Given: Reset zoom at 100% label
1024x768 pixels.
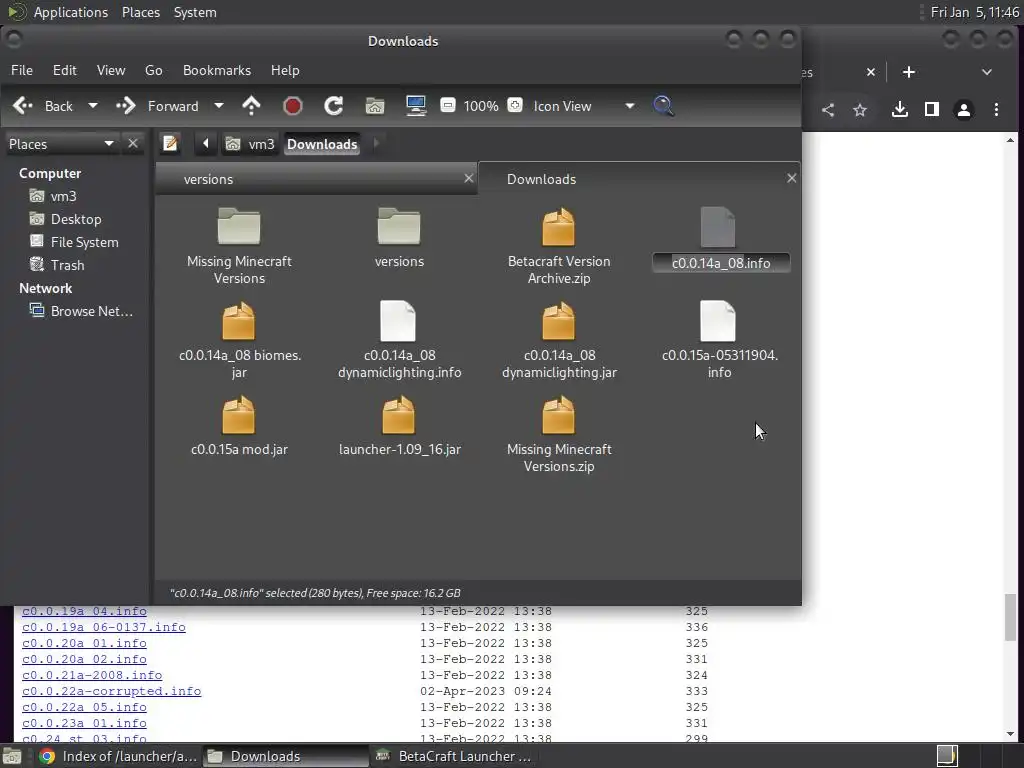Looking at the screenshot, I should [x=481, y=106].
